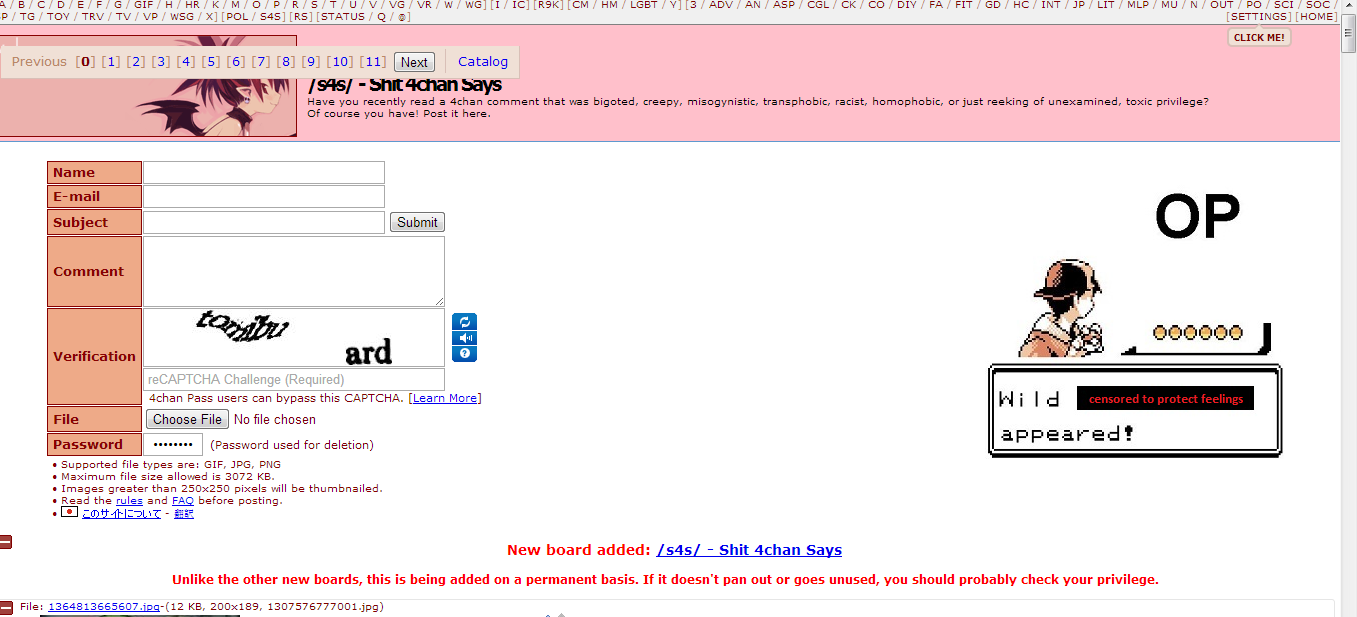
Task: Click the OP Pokemon battle image
Action: tap(1135, 326)
